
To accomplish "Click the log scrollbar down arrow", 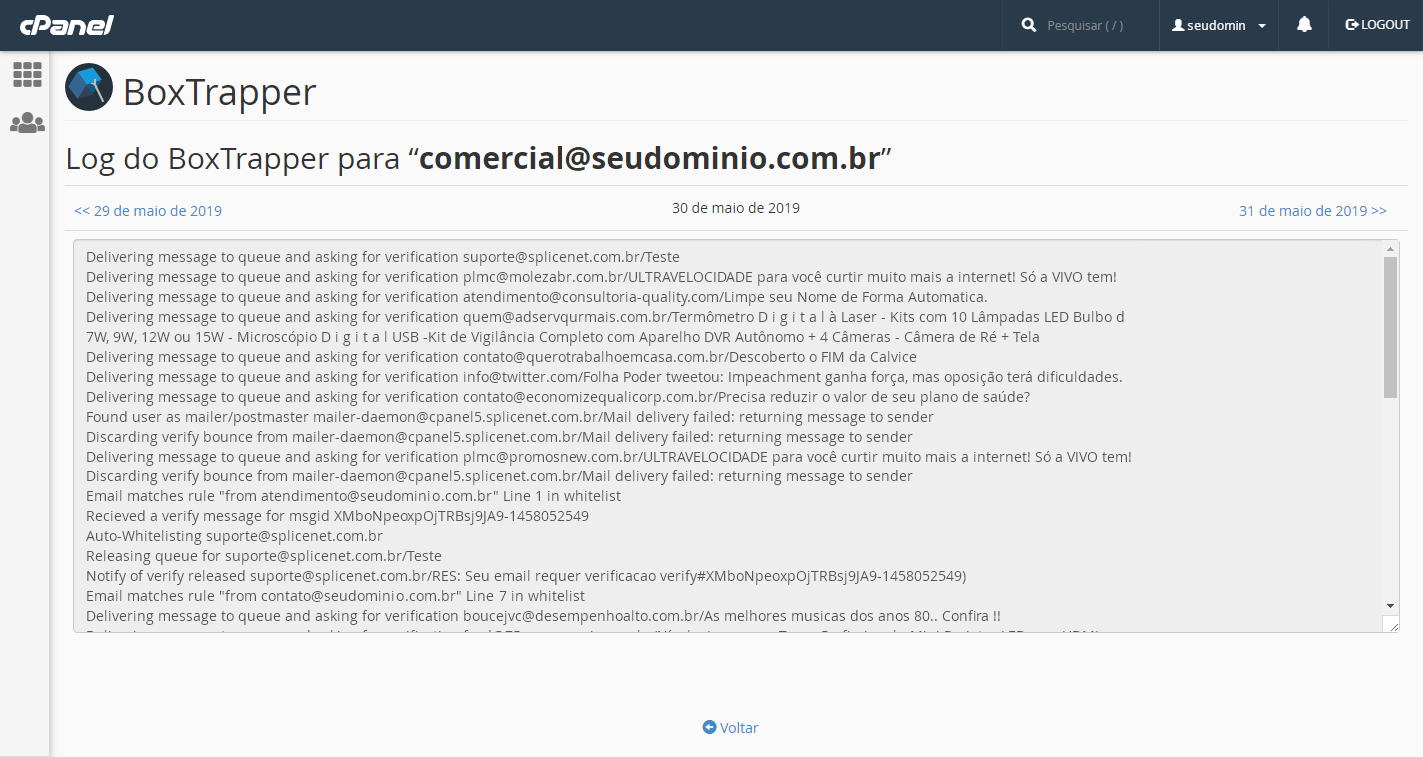I will [1390, 606].
